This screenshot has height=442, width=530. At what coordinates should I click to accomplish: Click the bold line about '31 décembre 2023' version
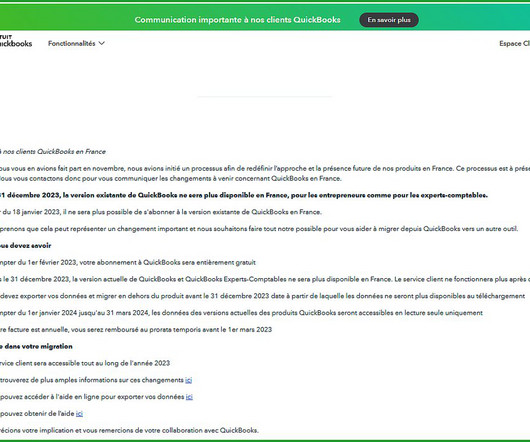click(244, 195)
